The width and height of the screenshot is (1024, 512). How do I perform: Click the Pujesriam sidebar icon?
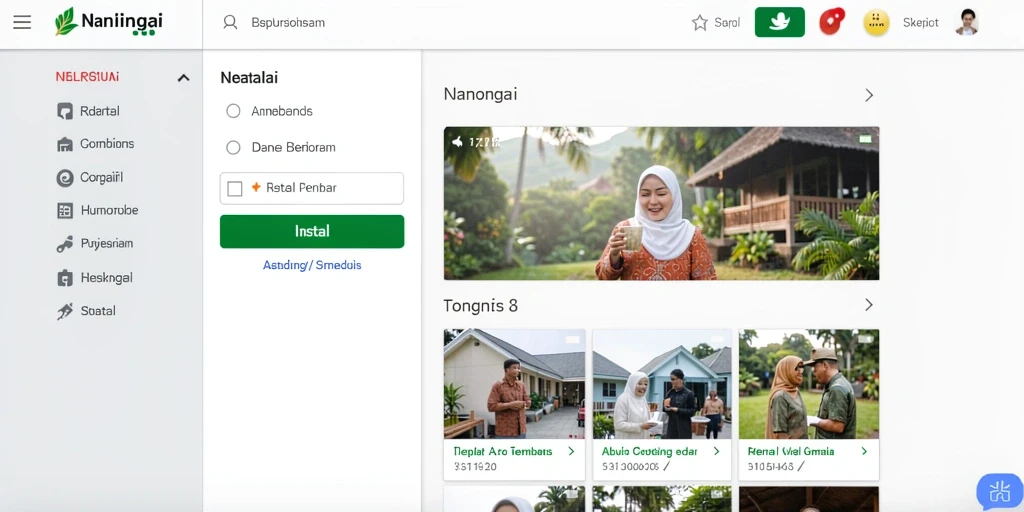point(65,244)
